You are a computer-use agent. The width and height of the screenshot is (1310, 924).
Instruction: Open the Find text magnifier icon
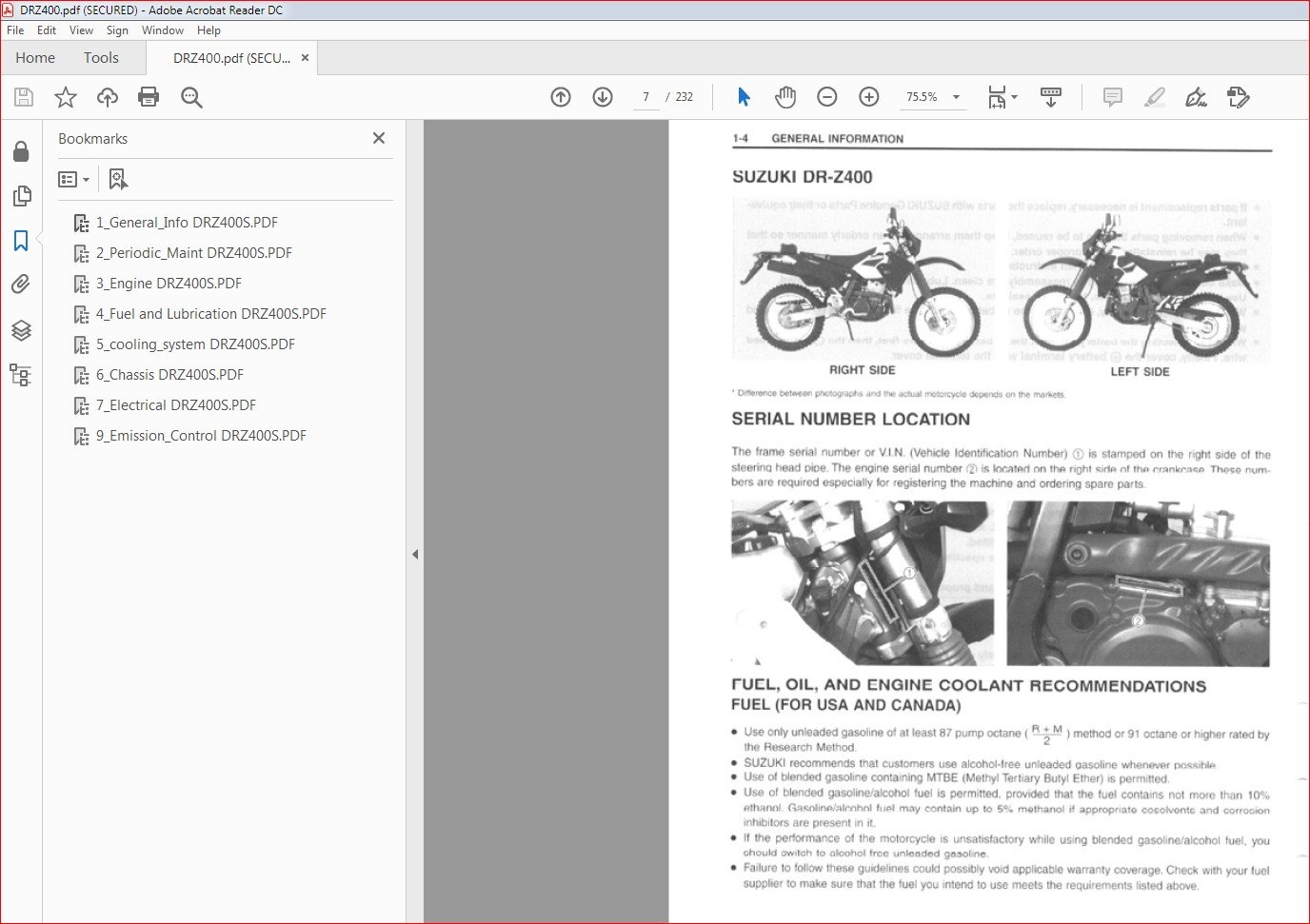[191, 97]
